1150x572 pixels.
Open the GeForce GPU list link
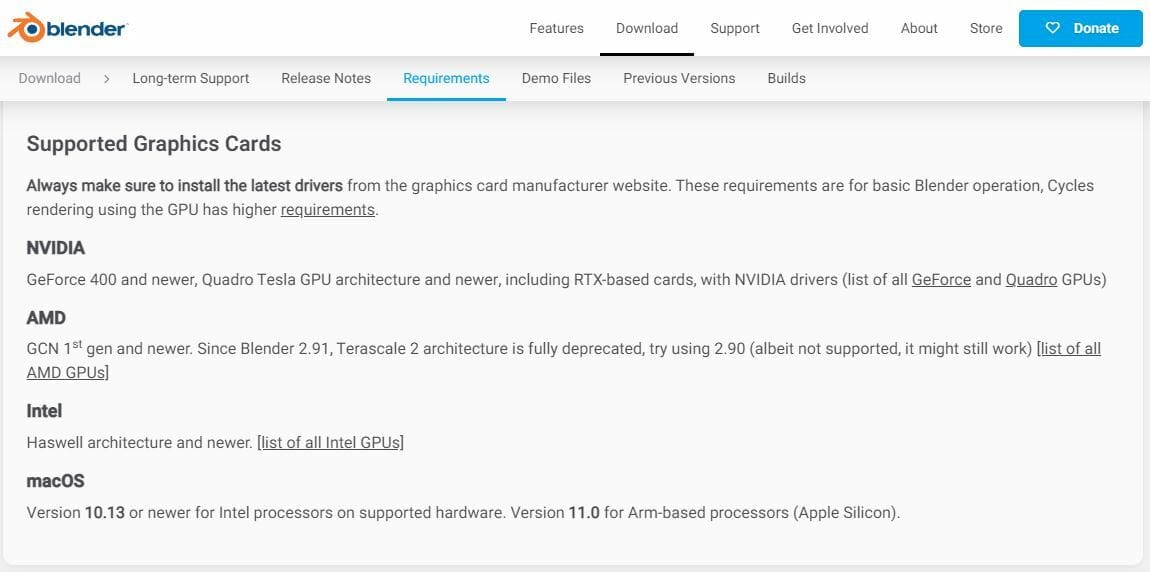tap(941, 279)
